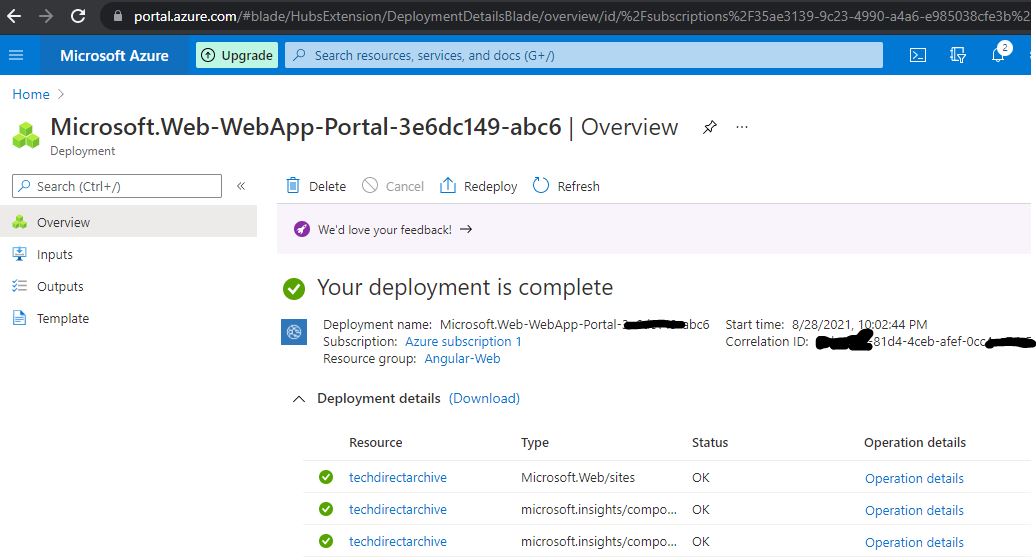The width and height of the screenshot is (1036, 560).
Task: Click the Start time value text
Action: (860, 324)
